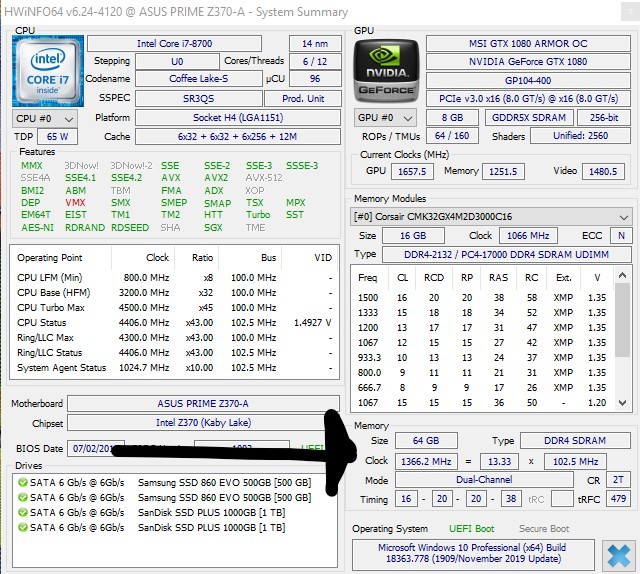Click the CR 2T value

tap(618, 480)
